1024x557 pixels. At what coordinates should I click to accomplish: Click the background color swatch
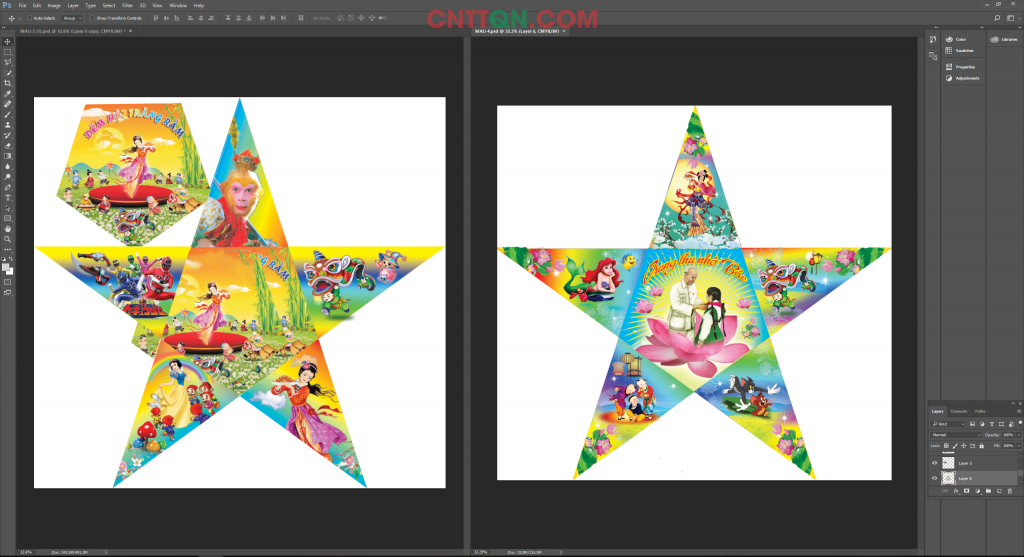(x=10, y=271)
